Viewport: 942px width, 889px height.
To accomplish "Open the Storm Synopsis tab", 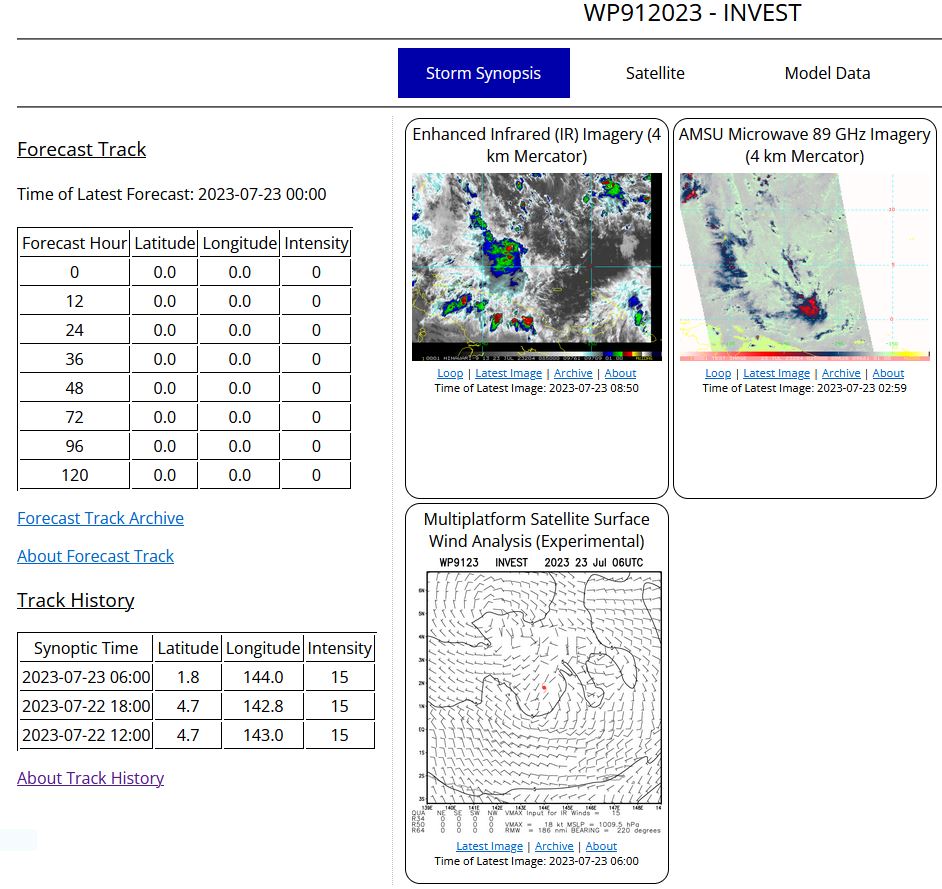I will click(483, 73).
